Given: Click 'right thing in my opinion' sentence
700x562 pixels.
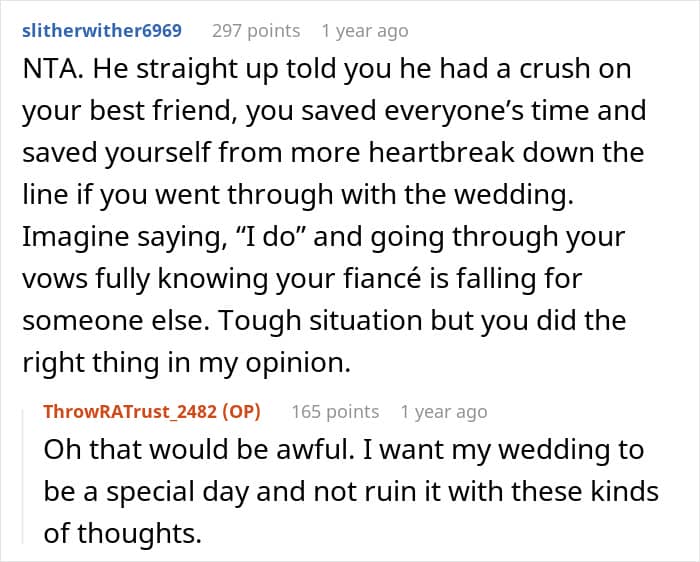Looking at the screenshot, I should pyautogui.click(x=187, y=363).
